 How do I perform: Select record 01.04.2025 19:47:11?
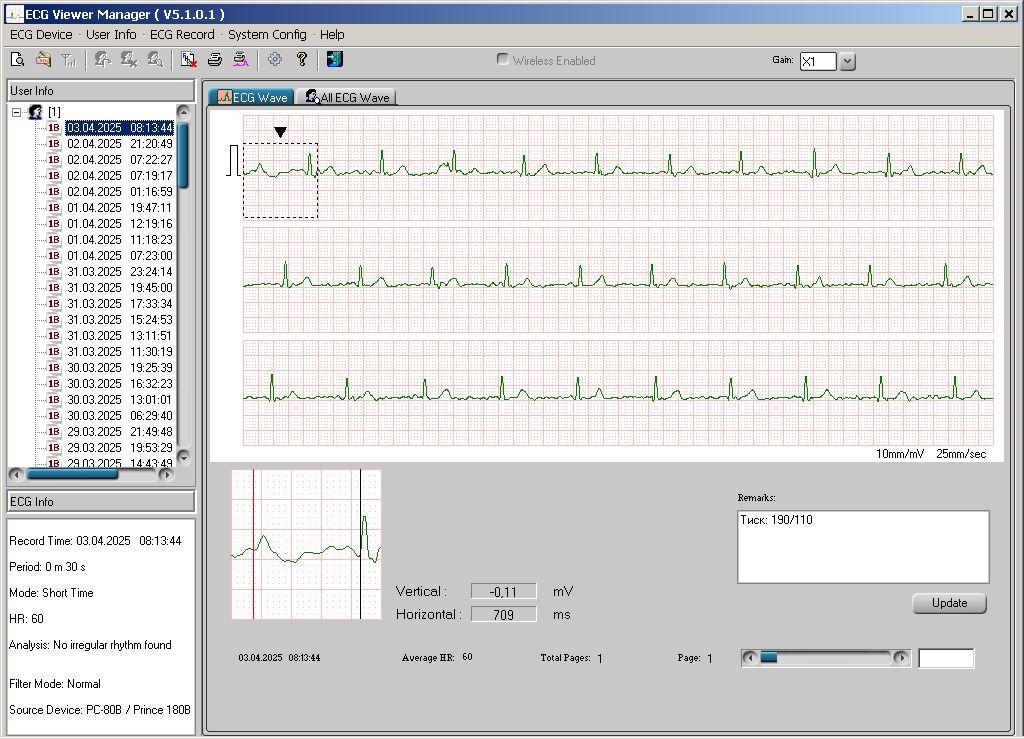(120, 208)
